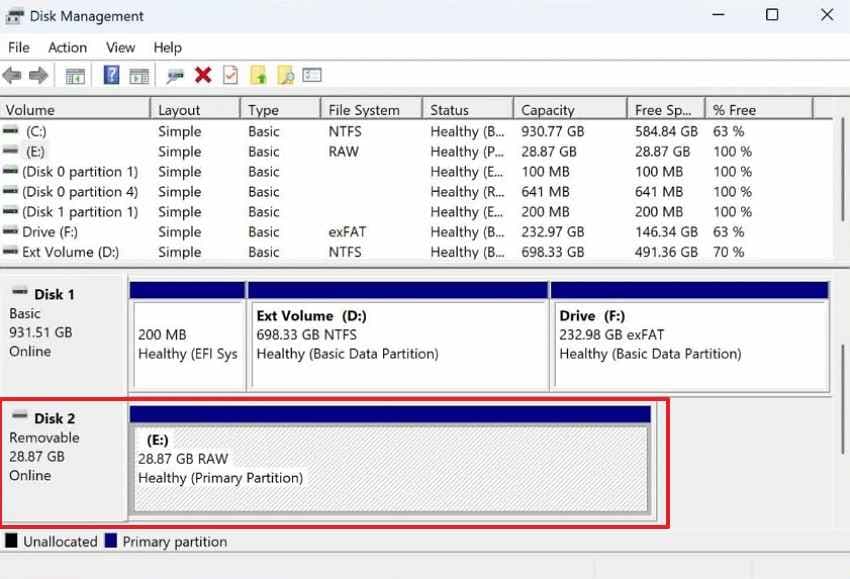850x579 pixels.
Task: Click the RAW file system cell
Action: tap(344, 151)
